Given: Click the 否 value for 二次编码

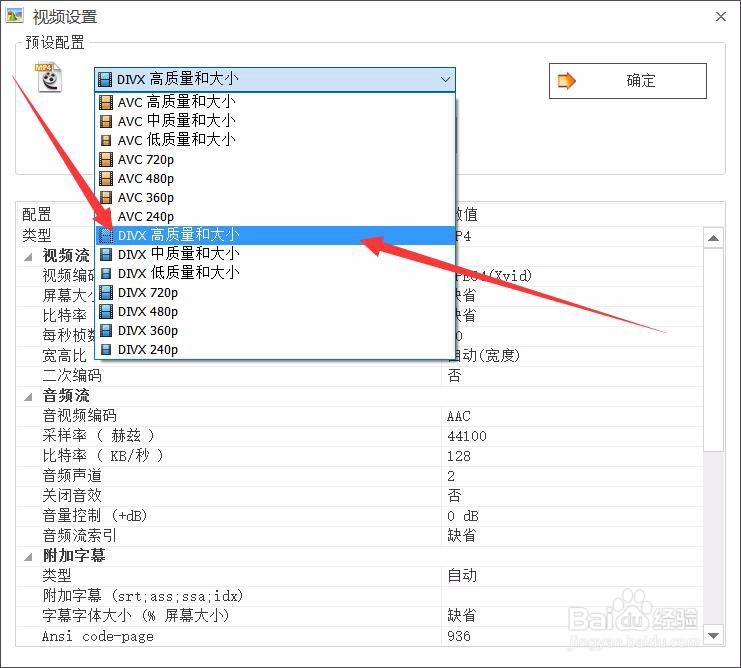Looking at the screenshot, I should (x=454, y=376).
